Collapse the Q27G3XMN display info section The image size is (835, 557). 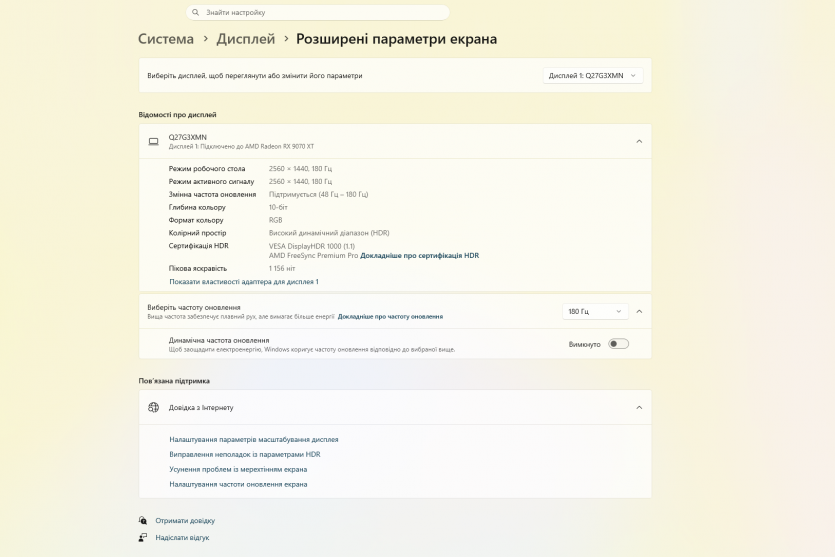(639, 141)
